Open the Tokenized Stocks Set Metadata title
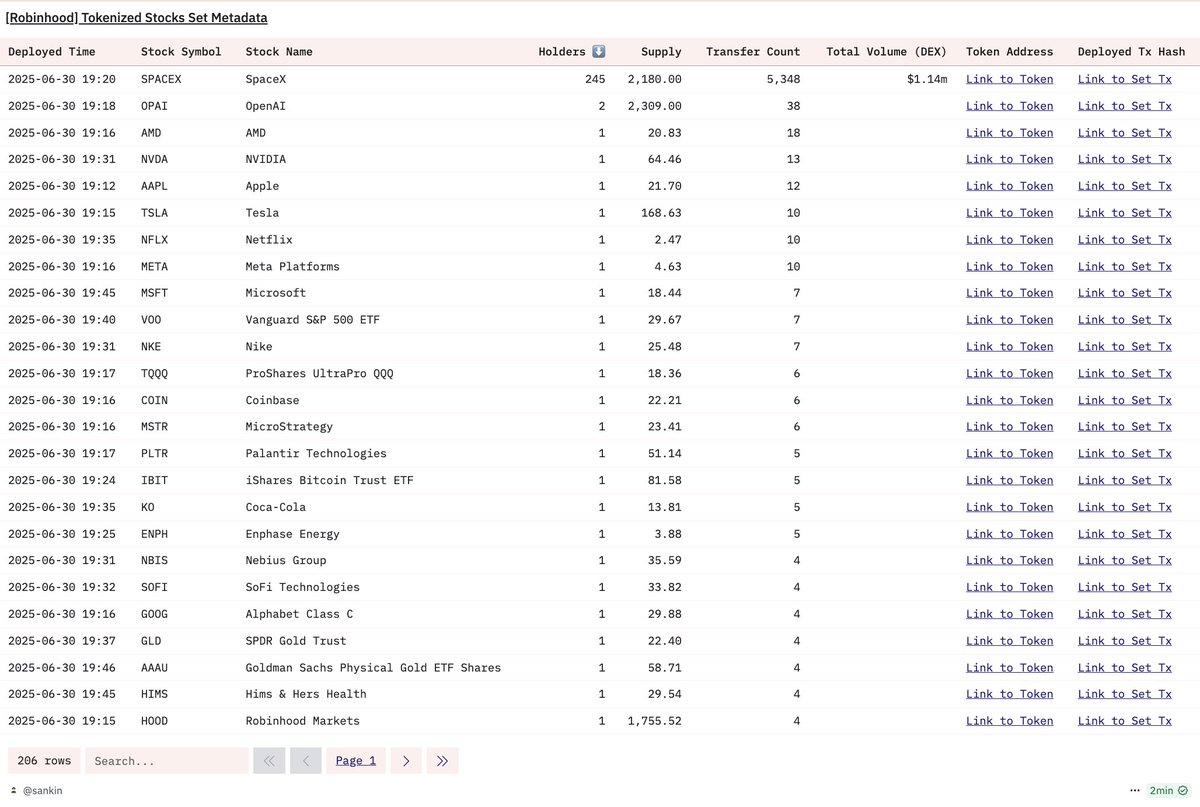This screenshot has width=1200, height=807. (137, 18)
